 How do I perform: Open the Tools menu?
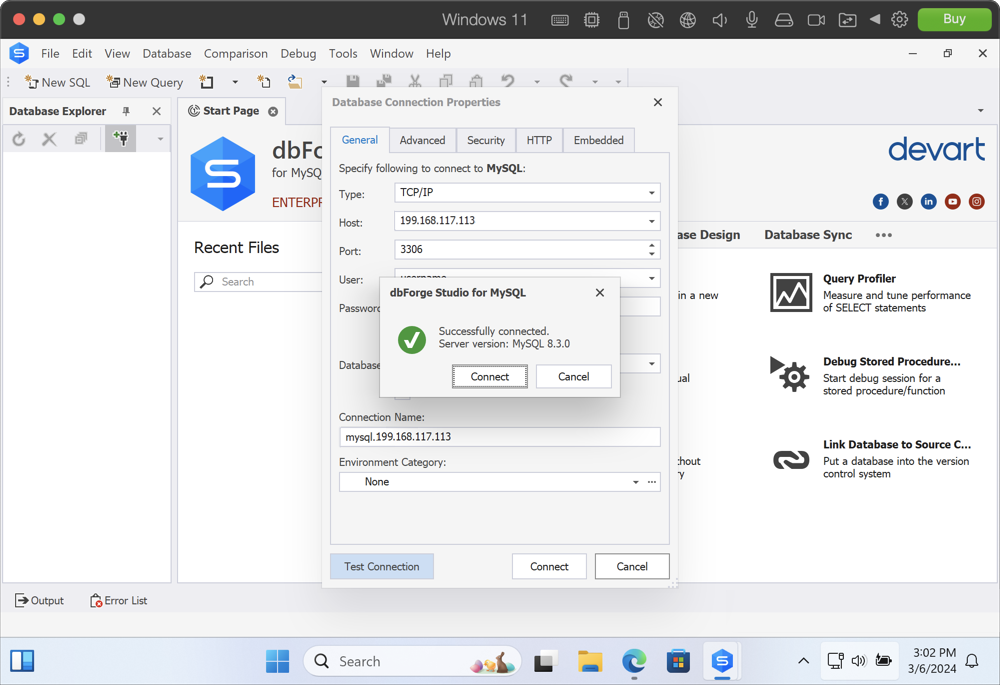[343, 54]
